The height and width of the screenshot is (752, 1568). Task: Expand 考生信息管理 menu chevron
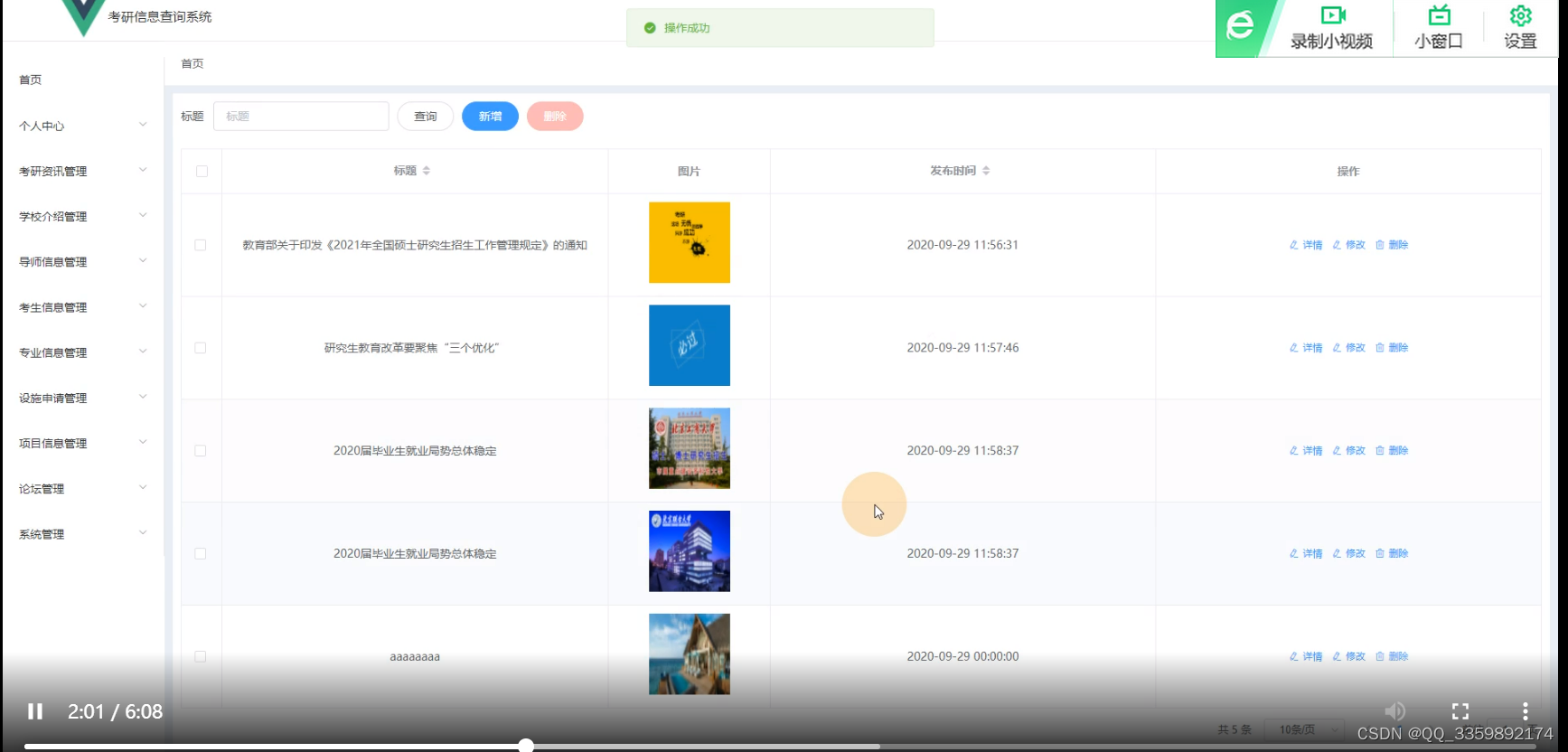[x=143, y=306]
